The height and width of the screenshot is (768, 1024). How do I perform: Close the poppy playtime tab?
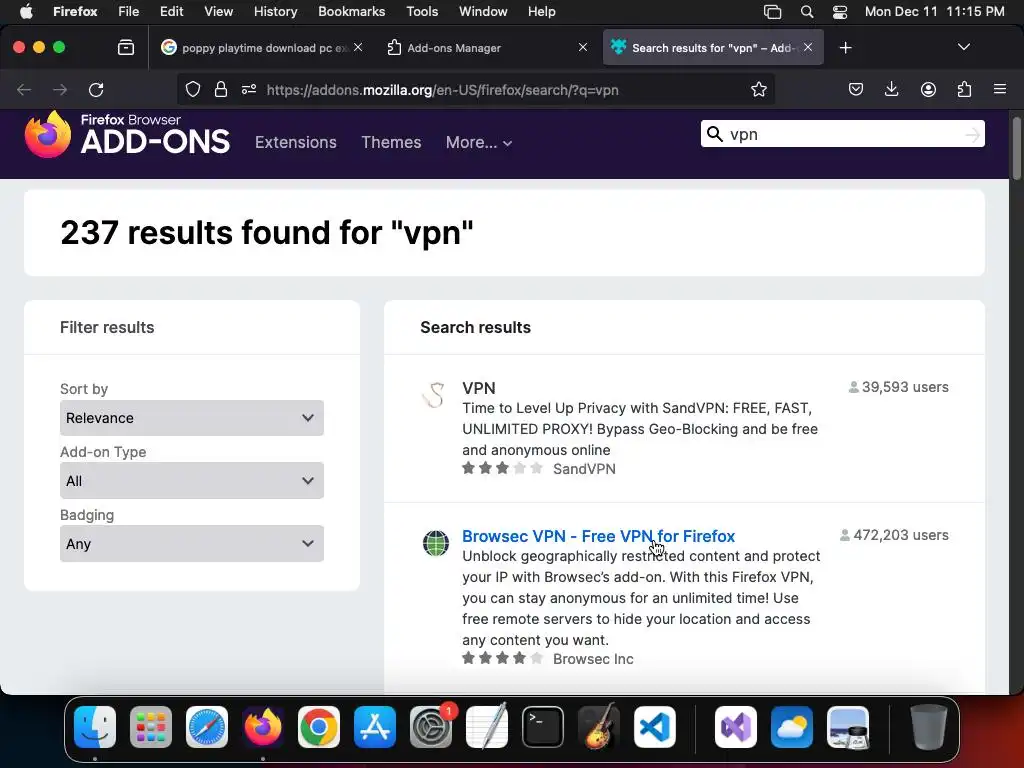[358, 47]
